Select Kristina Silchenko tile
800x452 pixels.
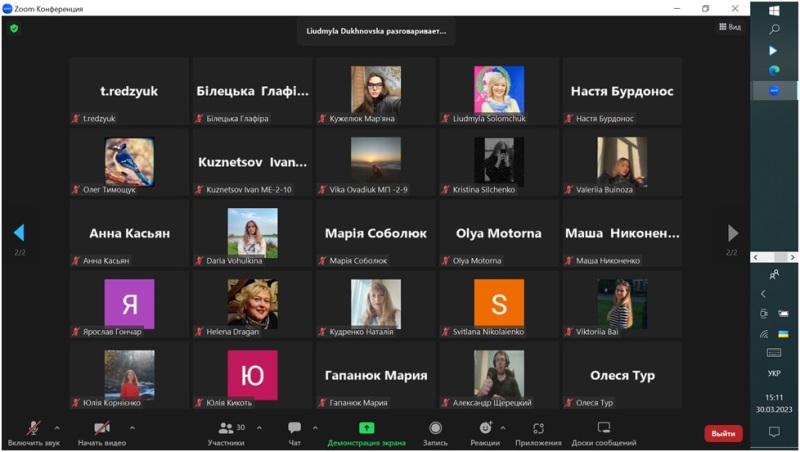(x=499, y=162)
